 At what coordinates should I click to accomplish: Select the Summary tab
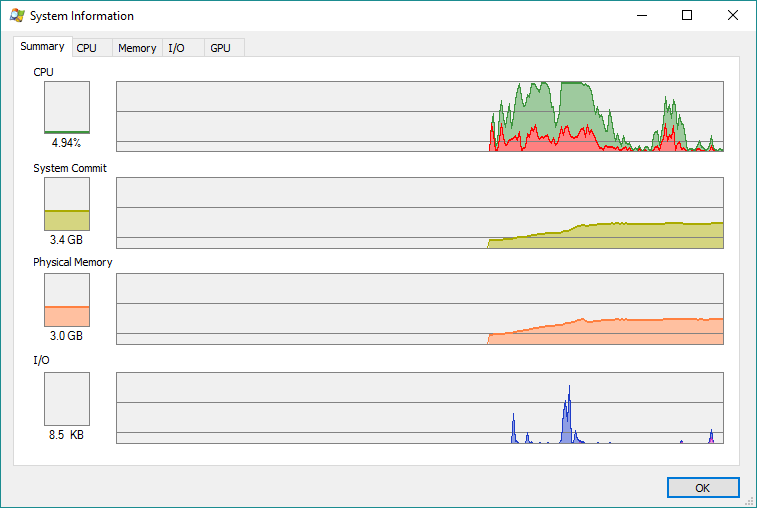tap(42, 46)
